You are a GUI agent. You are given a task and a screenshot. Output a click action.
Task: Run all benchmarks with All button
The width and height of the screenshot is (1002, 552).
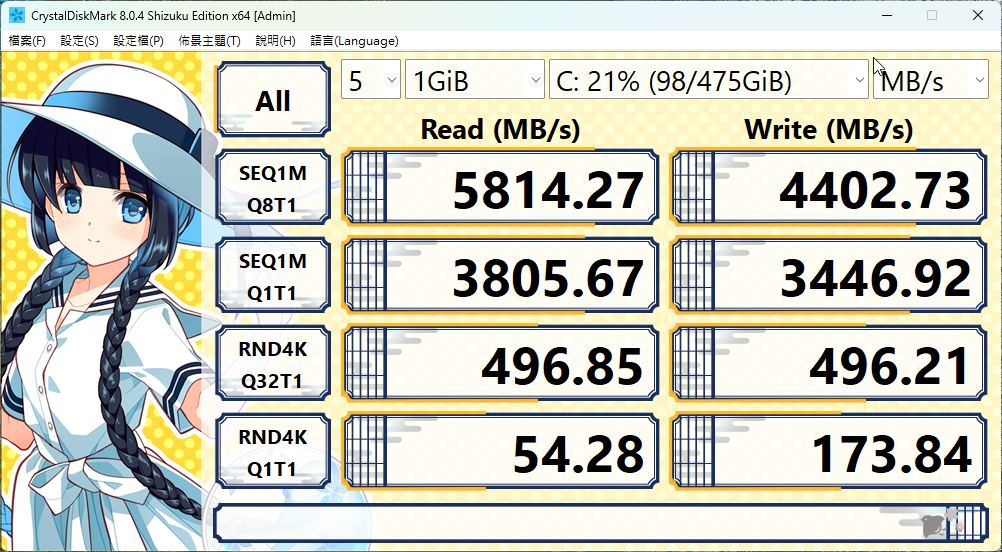click(272, 99)
